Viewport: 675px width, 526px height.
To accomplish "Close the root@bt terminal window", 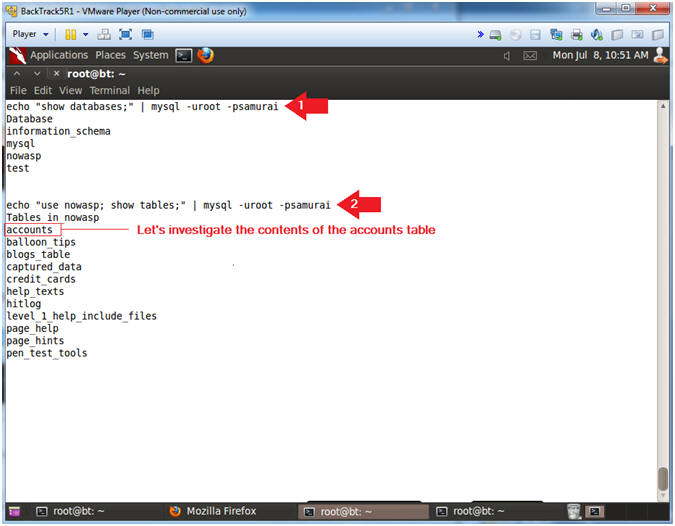I will [x=56, y=74].
